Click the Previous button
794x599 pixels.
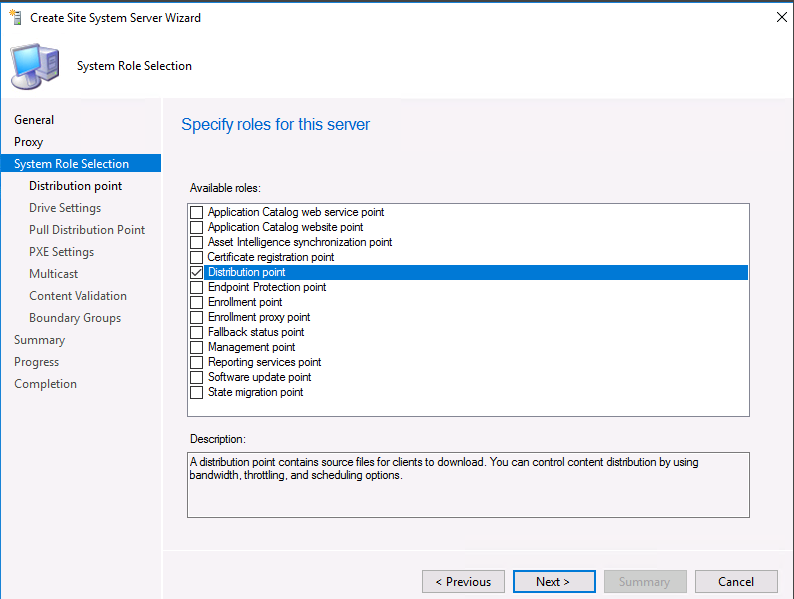point(463,582)
